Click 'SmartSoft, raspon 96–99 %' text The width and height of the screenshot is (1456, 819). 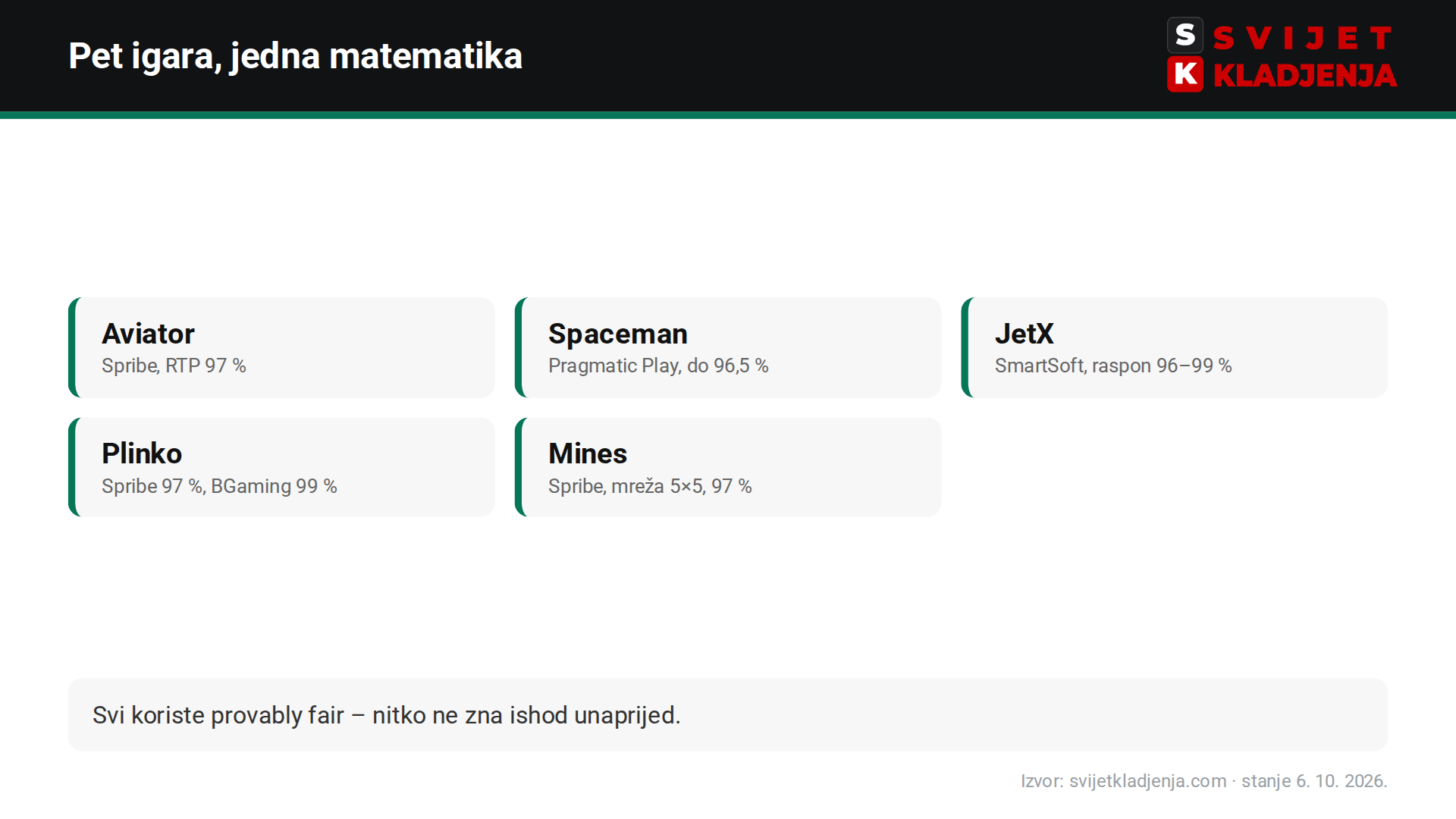click(x=1113, y=366)
